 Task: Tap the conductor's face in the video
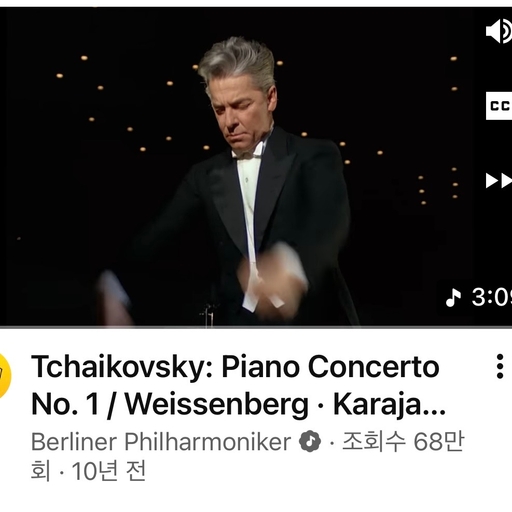(238, 113)
